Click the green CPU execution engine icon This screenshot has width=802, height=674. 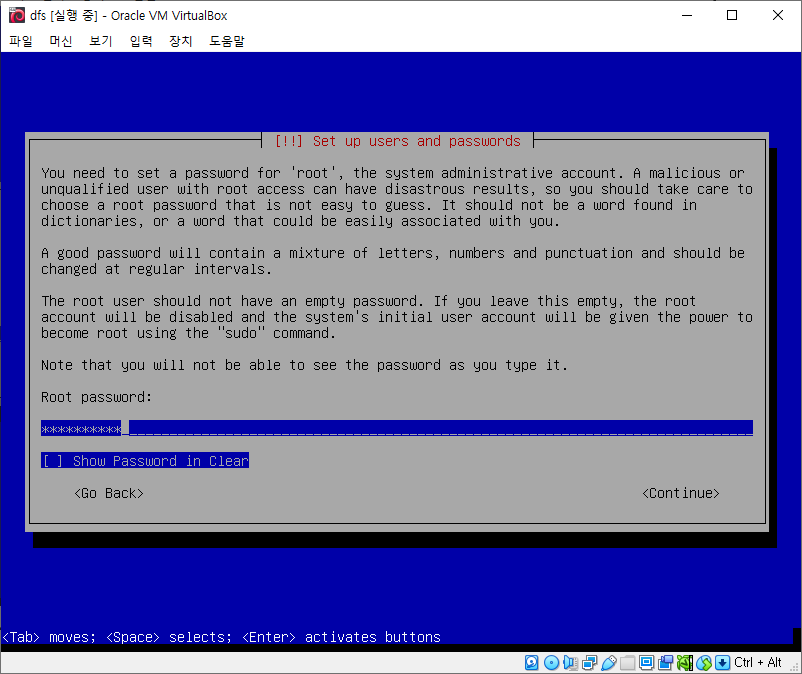pos(685,663)
